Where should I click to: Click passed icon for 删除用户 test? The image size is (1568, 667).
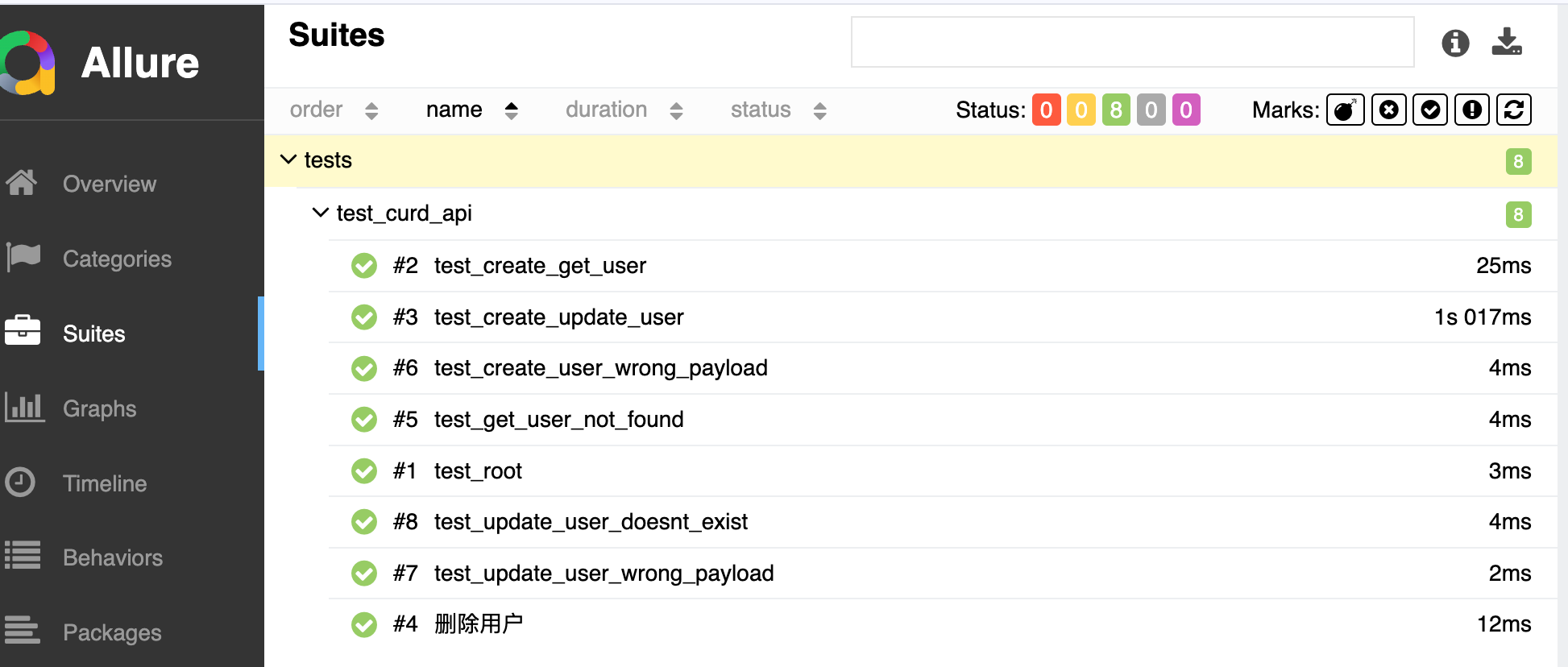pyautogui.click(x=364, y=624)
